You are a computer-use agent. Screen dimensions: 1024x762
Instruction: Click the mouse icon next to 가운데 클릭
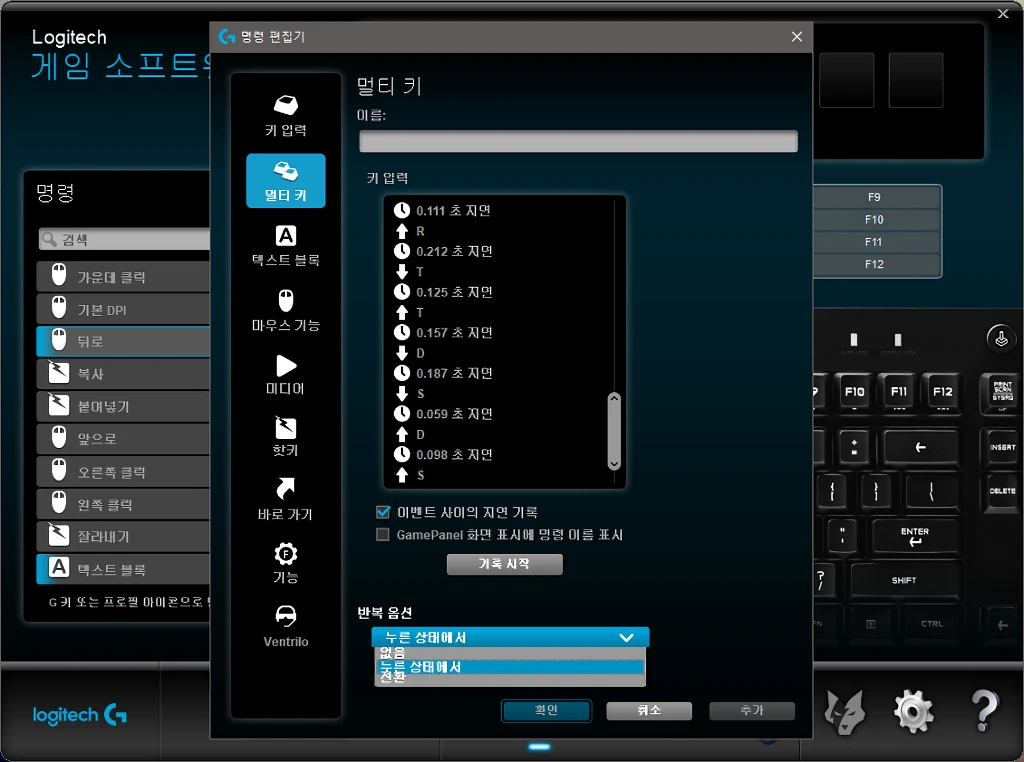(x=59, y=276)
